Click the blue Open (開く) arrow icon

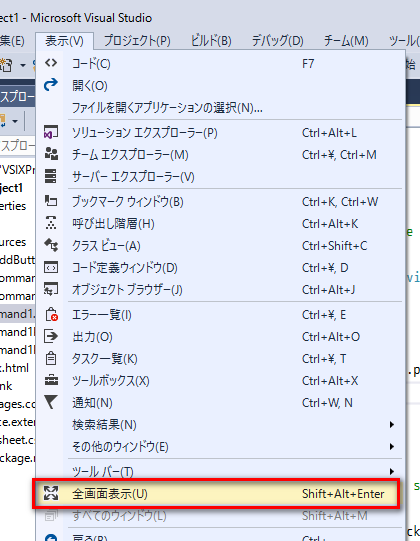pos(51,85)
